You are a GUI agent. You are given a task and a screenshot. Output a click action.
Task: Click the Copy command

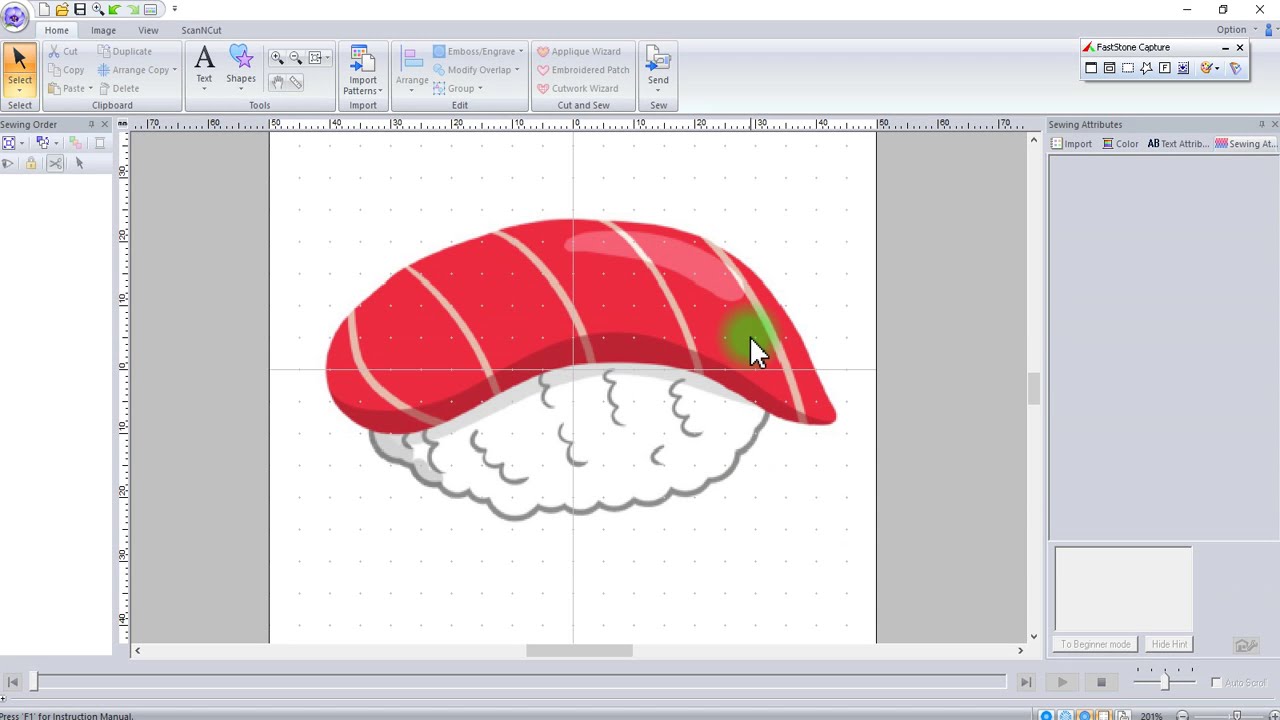pyautogui.click(x=66, y=70)
